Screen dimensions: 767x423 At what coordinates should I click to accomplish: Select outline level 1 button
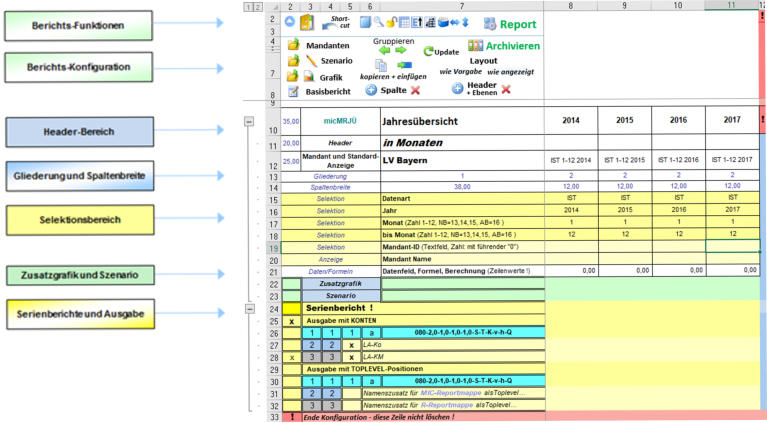coord(246,6)
